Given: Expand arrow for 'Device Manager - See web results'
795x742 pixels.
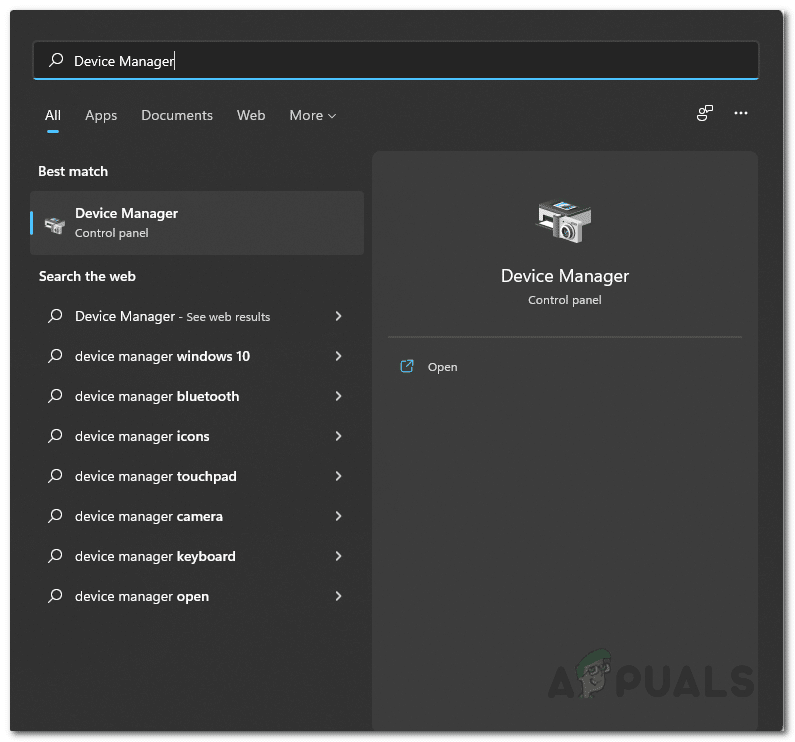Looking at the screenshot, I should tap(338, 316).
